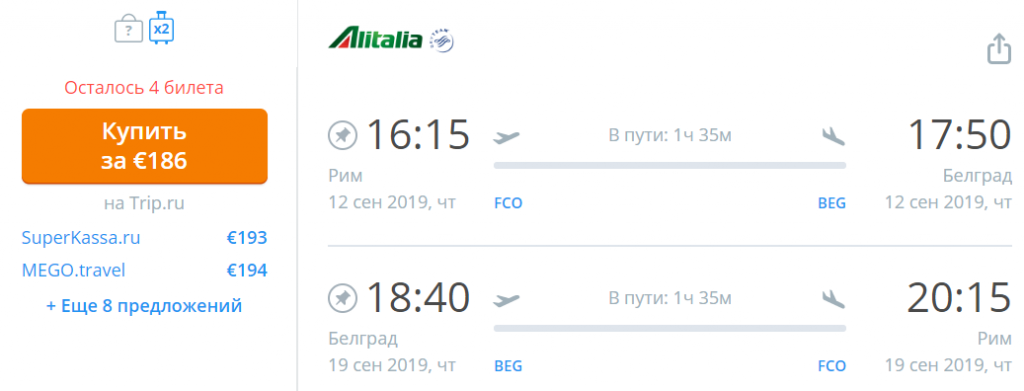This screenshot has width=1024, height=391.
Task: Click takeoff plane icon on return flight
Action: [x=507, y=300]
